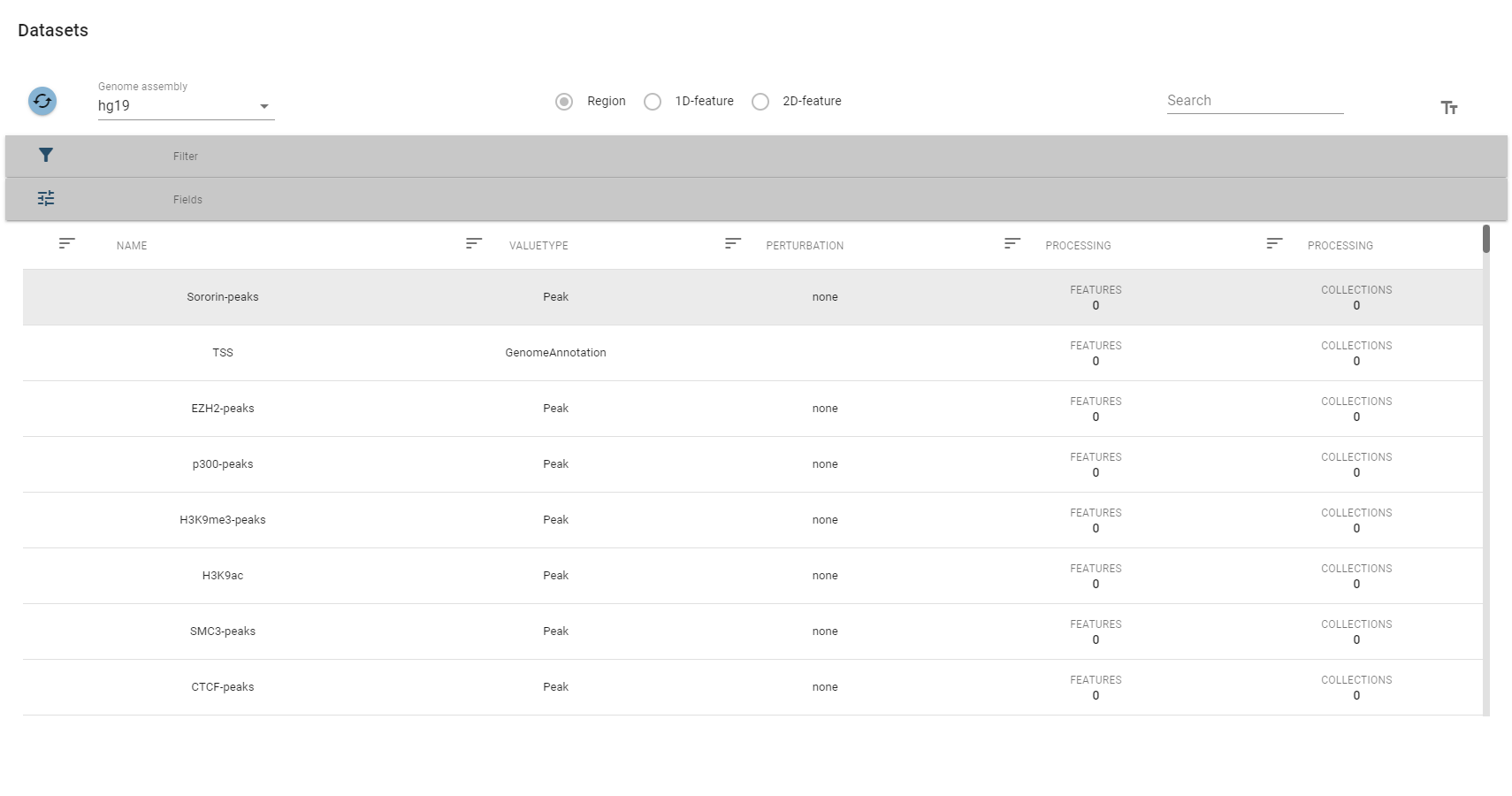Click the CTCF-peaks dataset name
The image size is (1512, 796).
click(x=223, y=687)
